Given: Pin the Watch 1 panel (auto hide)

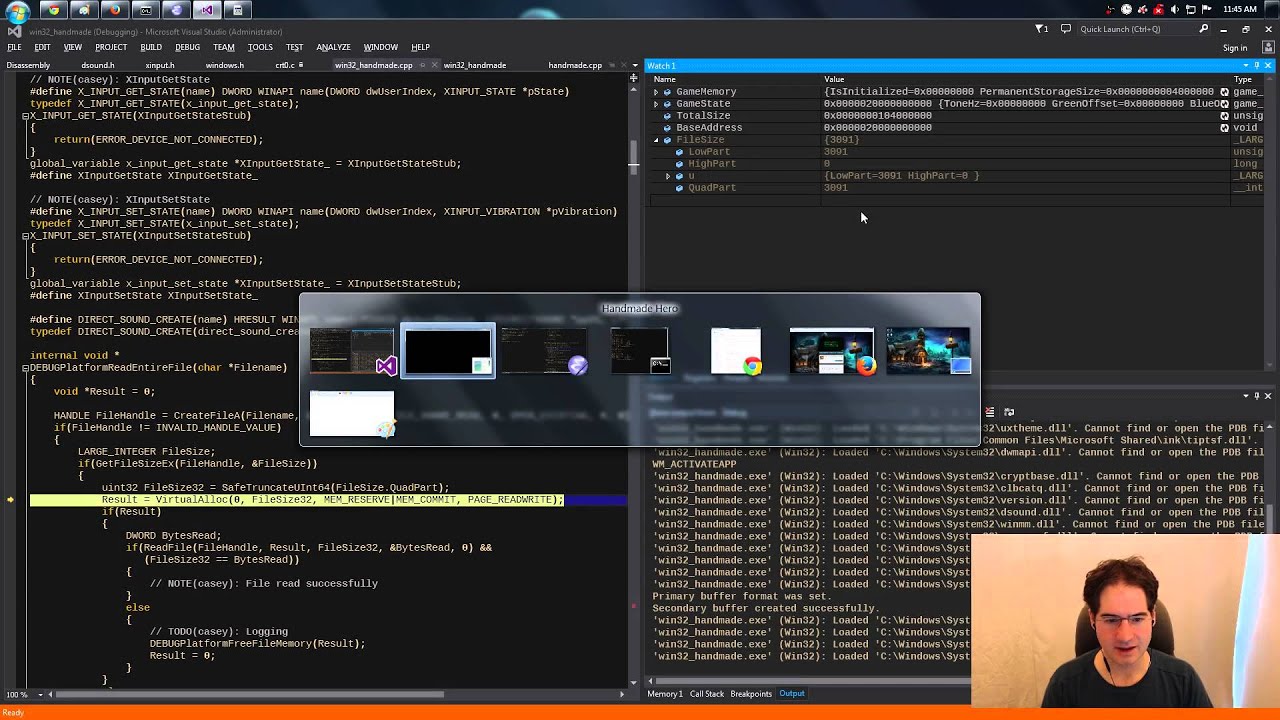Looking at the screenshot, I should click(x=1257, y=65).
